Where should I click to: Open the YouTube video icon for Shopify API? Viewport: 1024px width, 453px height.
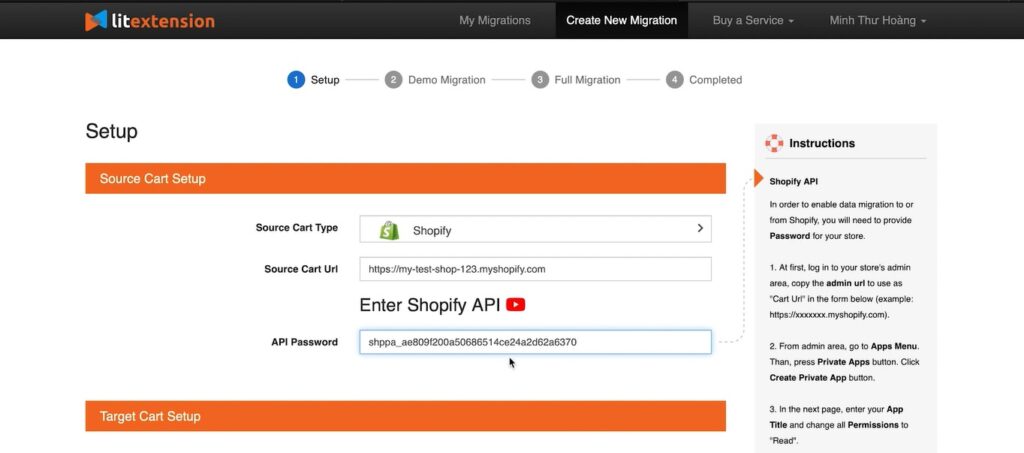tap(515, 305)
